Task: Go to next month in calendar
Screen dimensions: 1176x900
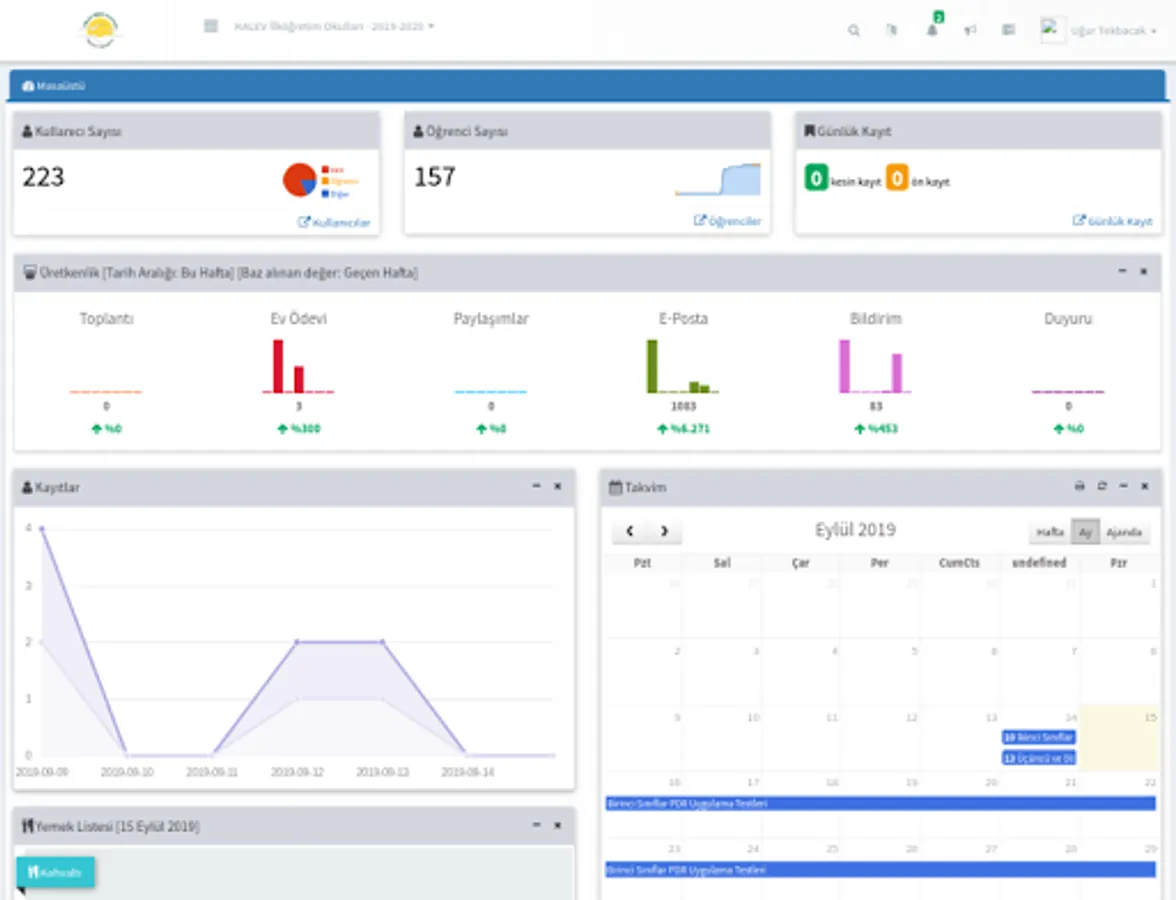Action: coord(664,531)
